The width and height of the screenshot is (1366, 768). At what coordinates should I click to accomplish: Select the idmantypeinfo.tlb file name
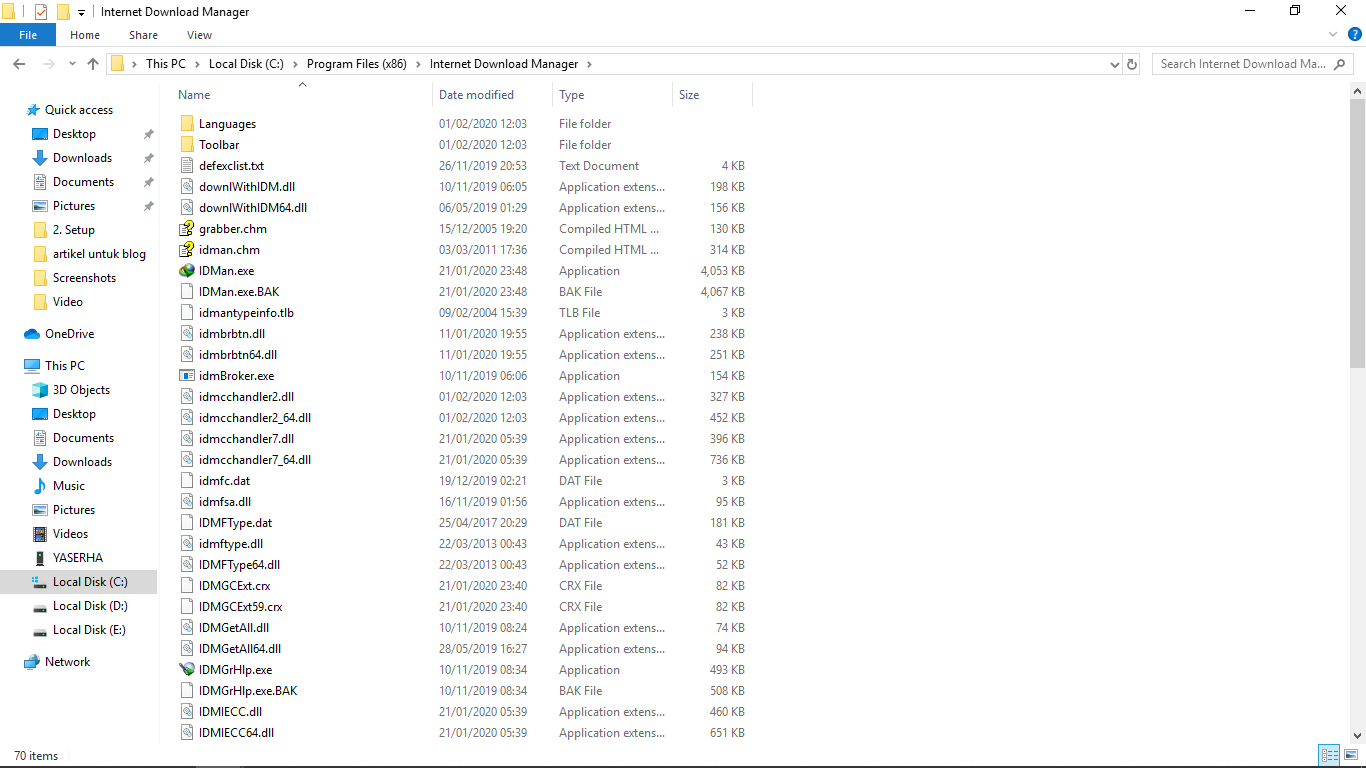(246, 313)
